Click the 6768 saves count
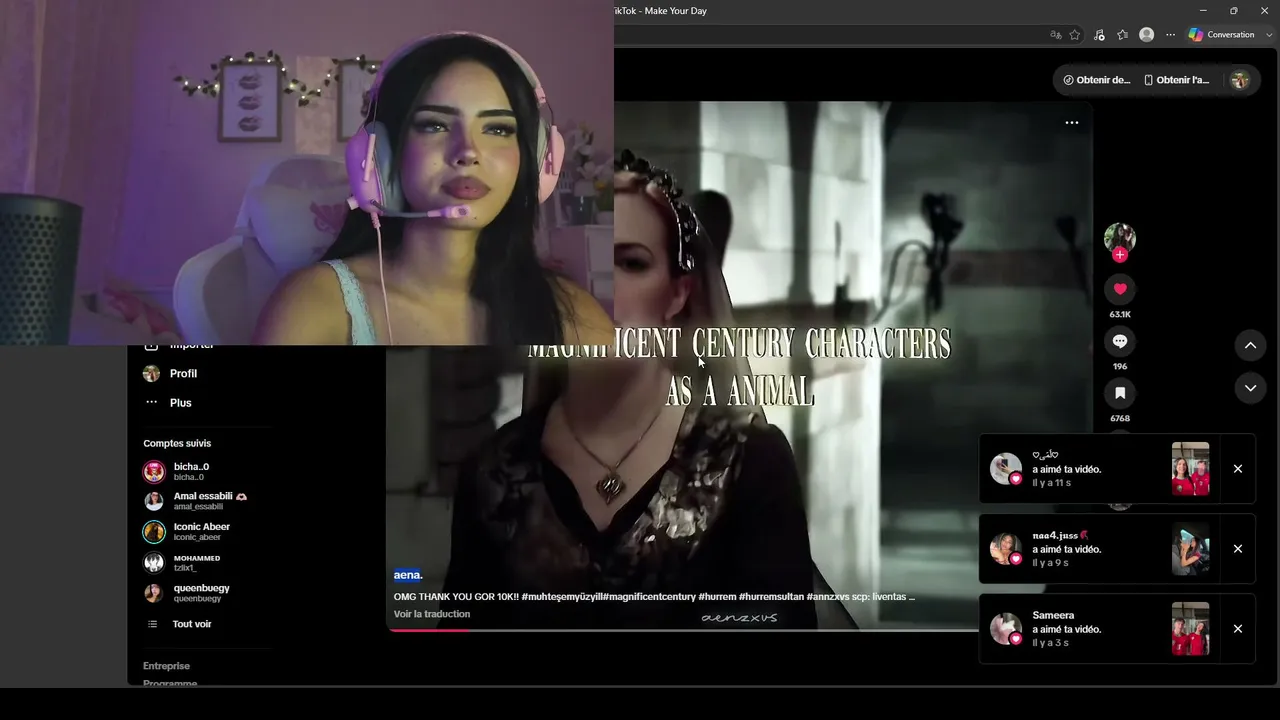 [1120, 418]
